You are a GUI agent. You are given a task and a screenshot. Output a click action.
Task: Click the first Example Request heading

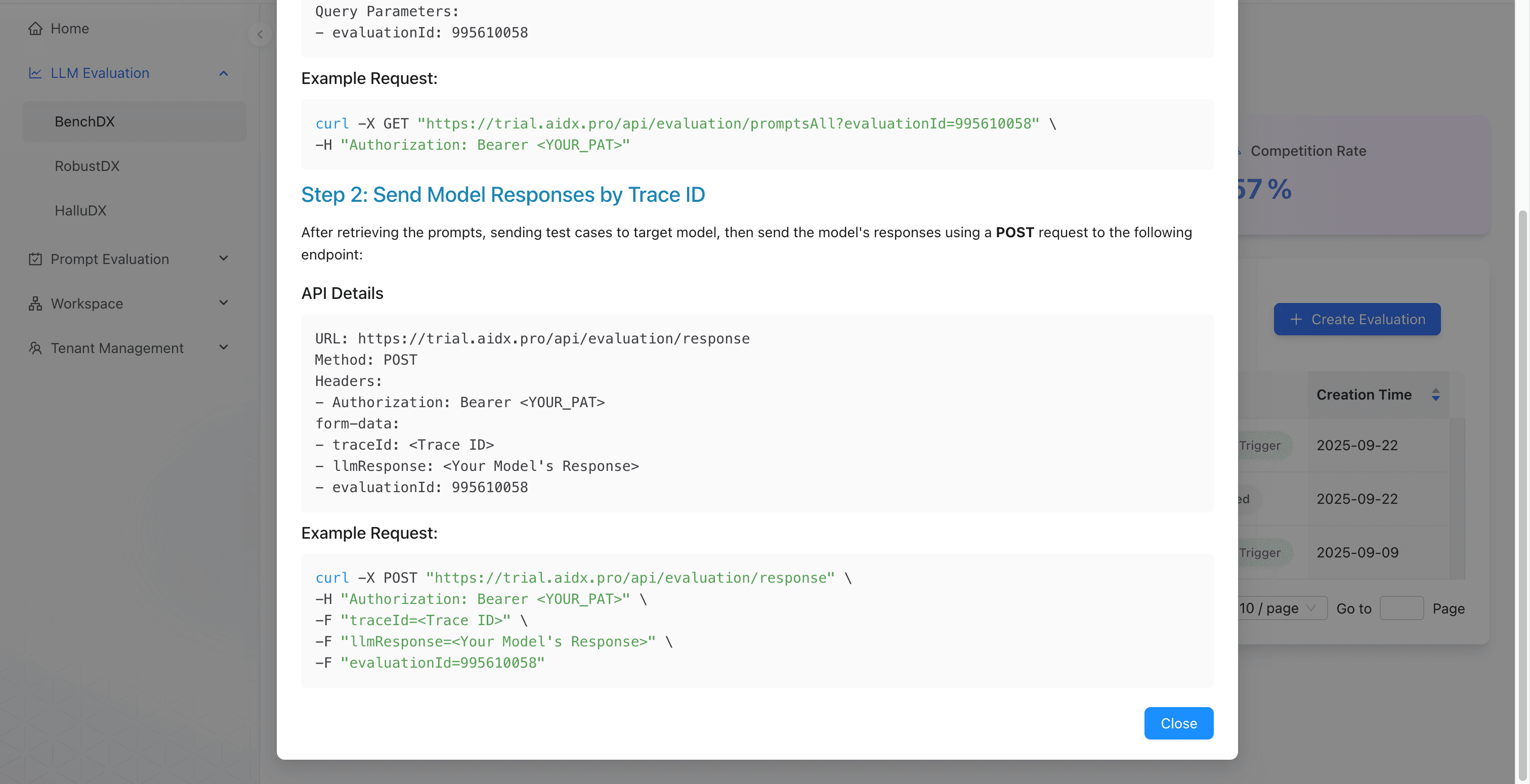click(369, 78)
